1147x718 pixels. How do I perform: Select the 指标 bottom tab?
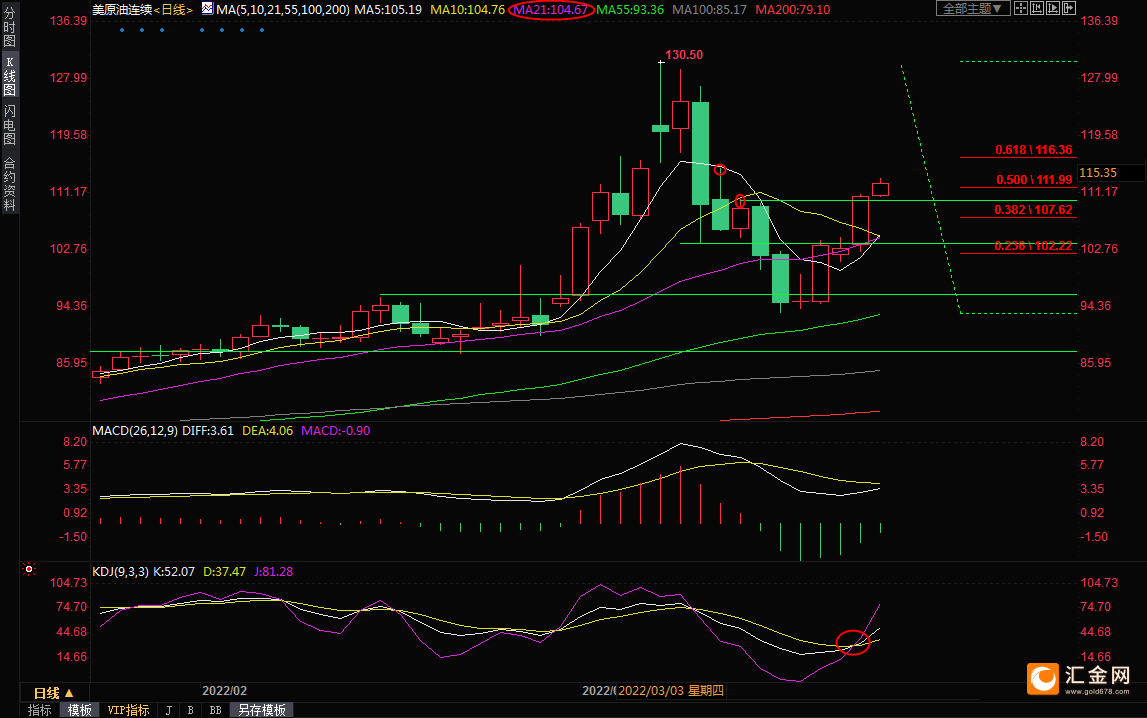point(40,710)
